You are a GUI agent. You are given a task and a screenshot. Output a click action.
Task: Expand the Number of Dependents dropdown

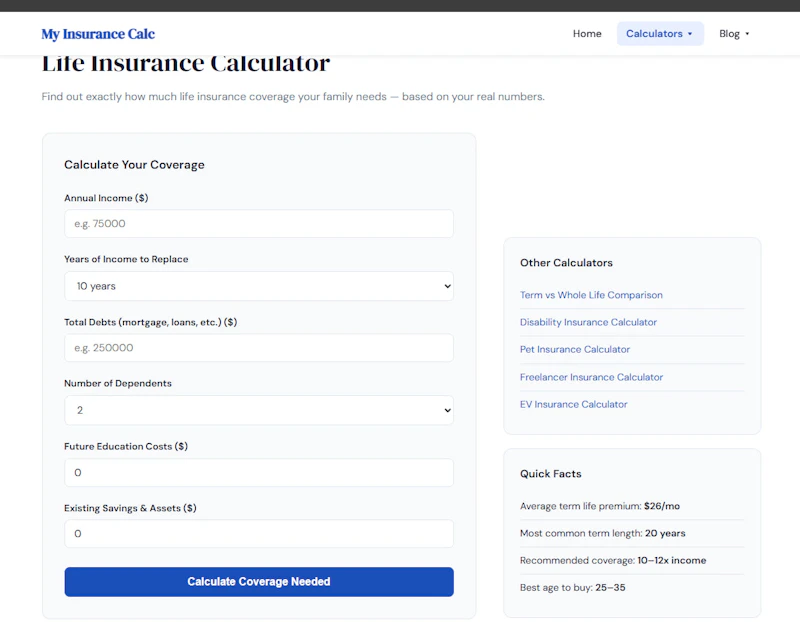pos(259,410)
